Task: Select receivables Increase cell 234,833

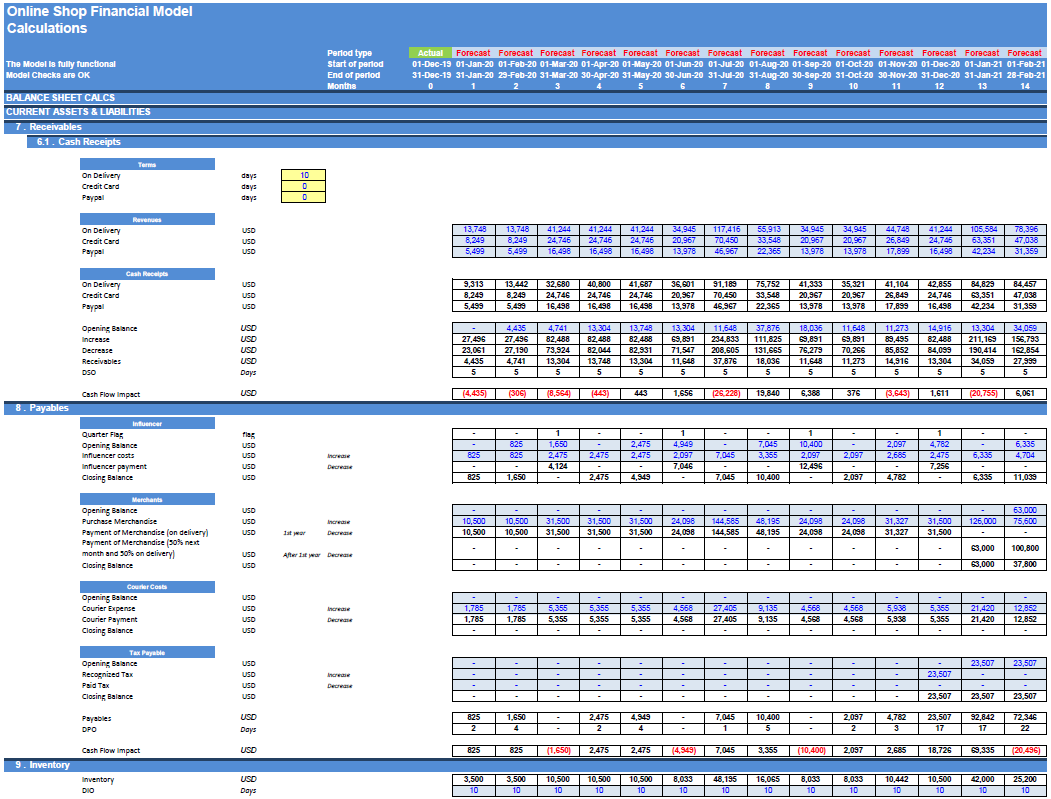Action: click(725, 339)
